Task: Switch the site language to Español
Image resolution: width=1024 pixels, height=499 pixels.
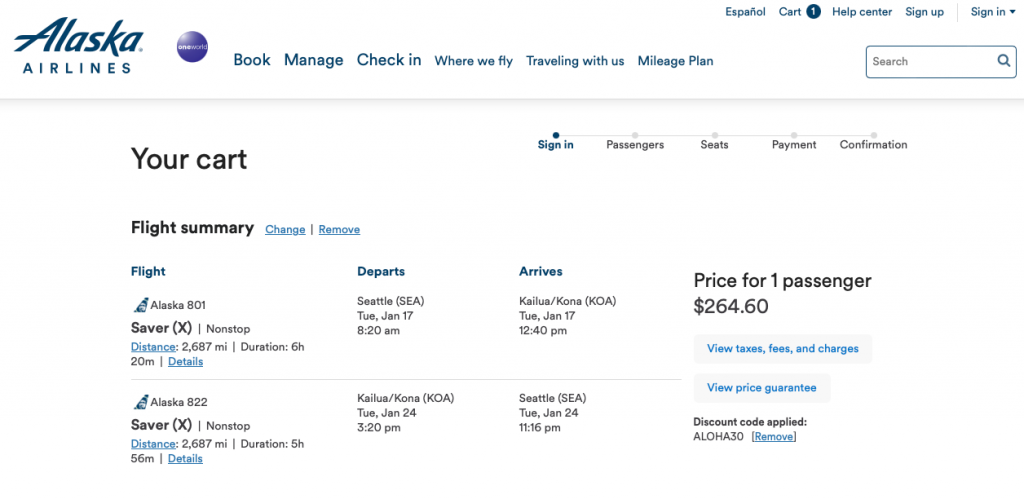Action: pos(745,12)
